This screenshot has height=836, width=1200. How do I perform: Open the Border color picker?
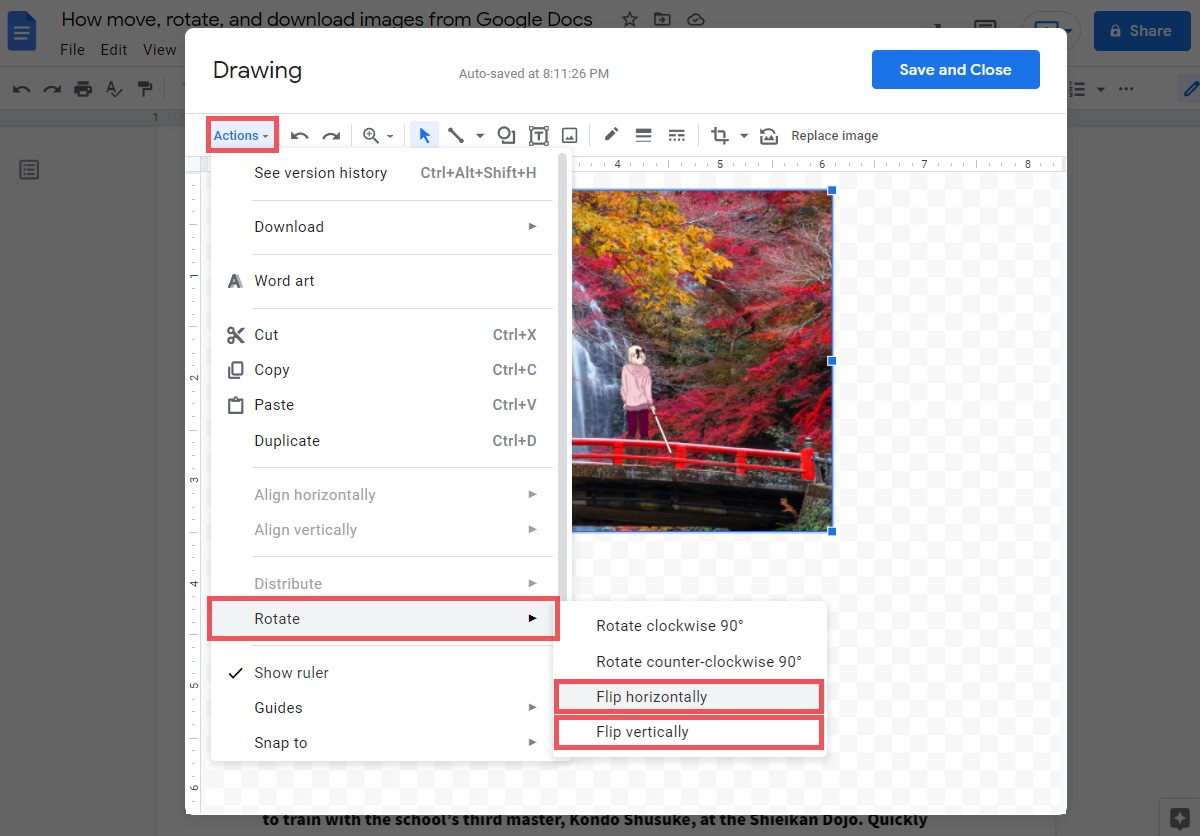[x=611, y=134]
